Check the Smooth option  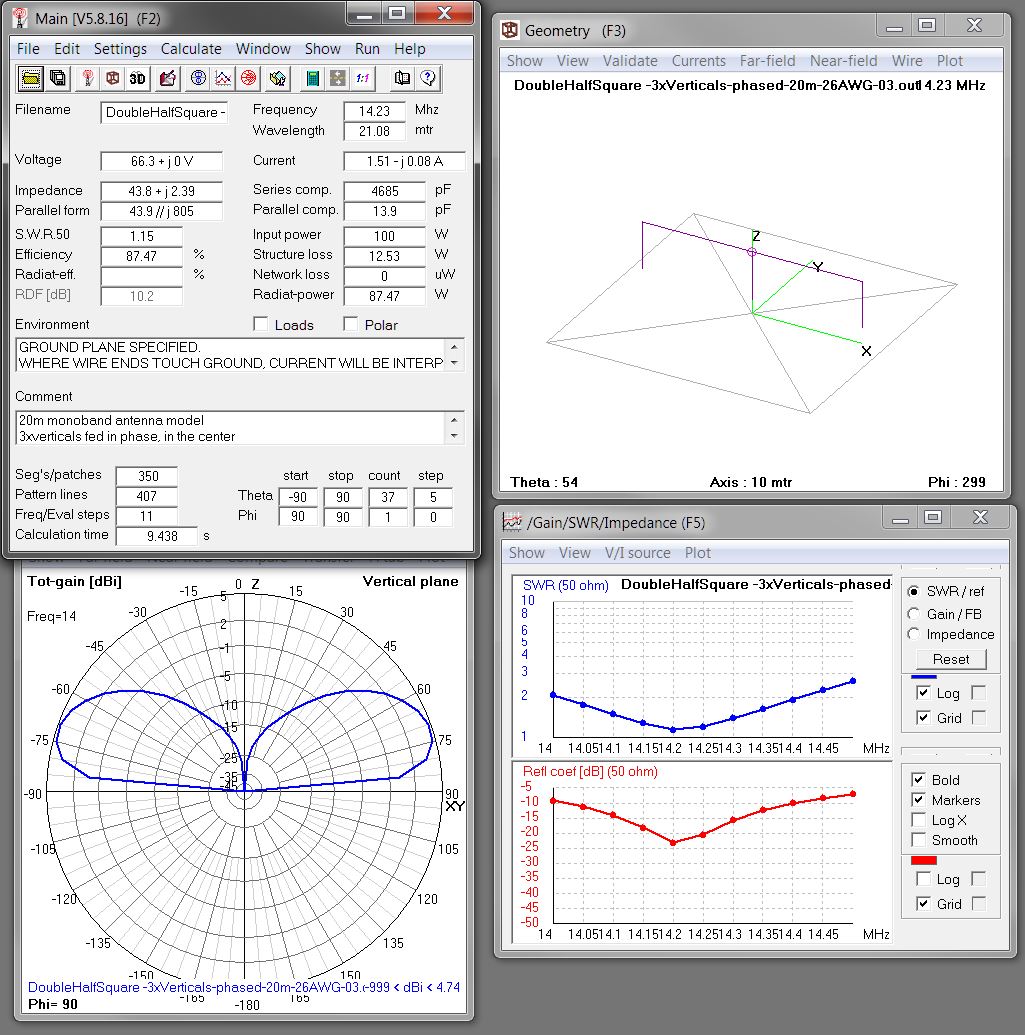click(919, 841)
